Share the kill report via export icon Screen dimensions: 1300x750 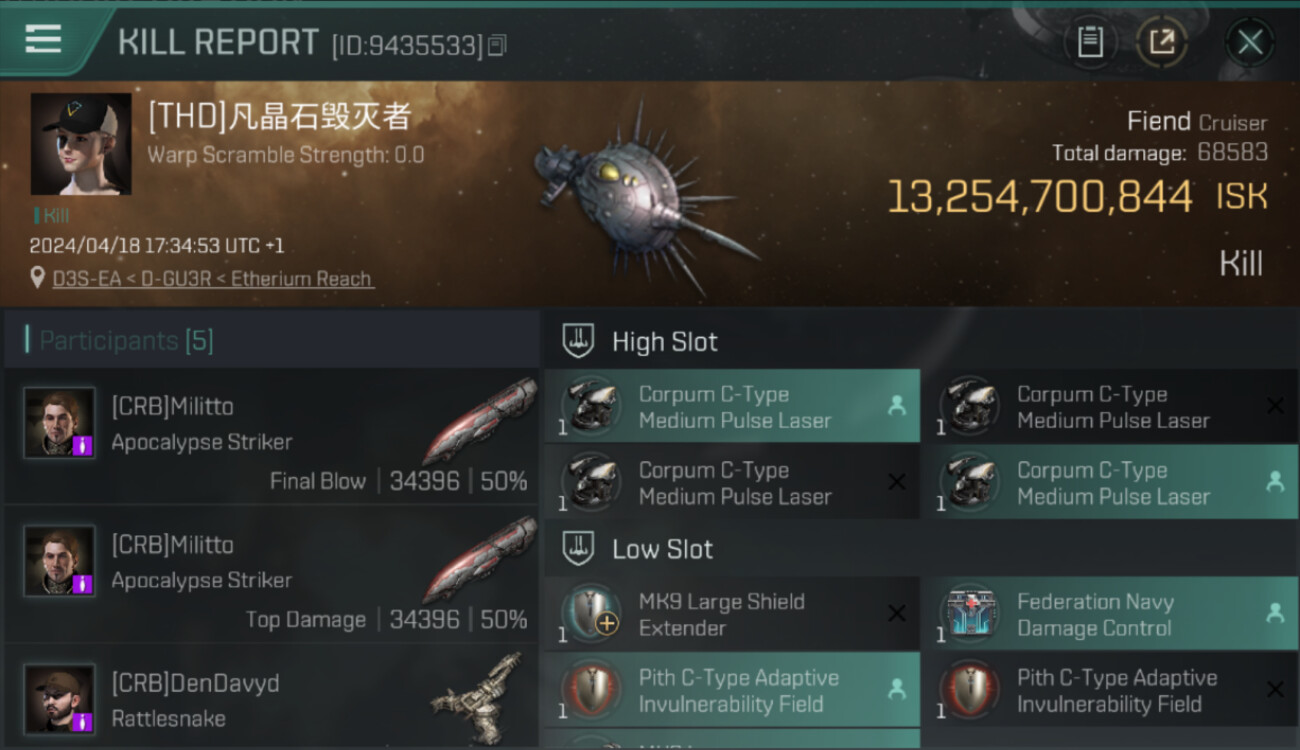pyautogui.click(x=1162, y=42)
